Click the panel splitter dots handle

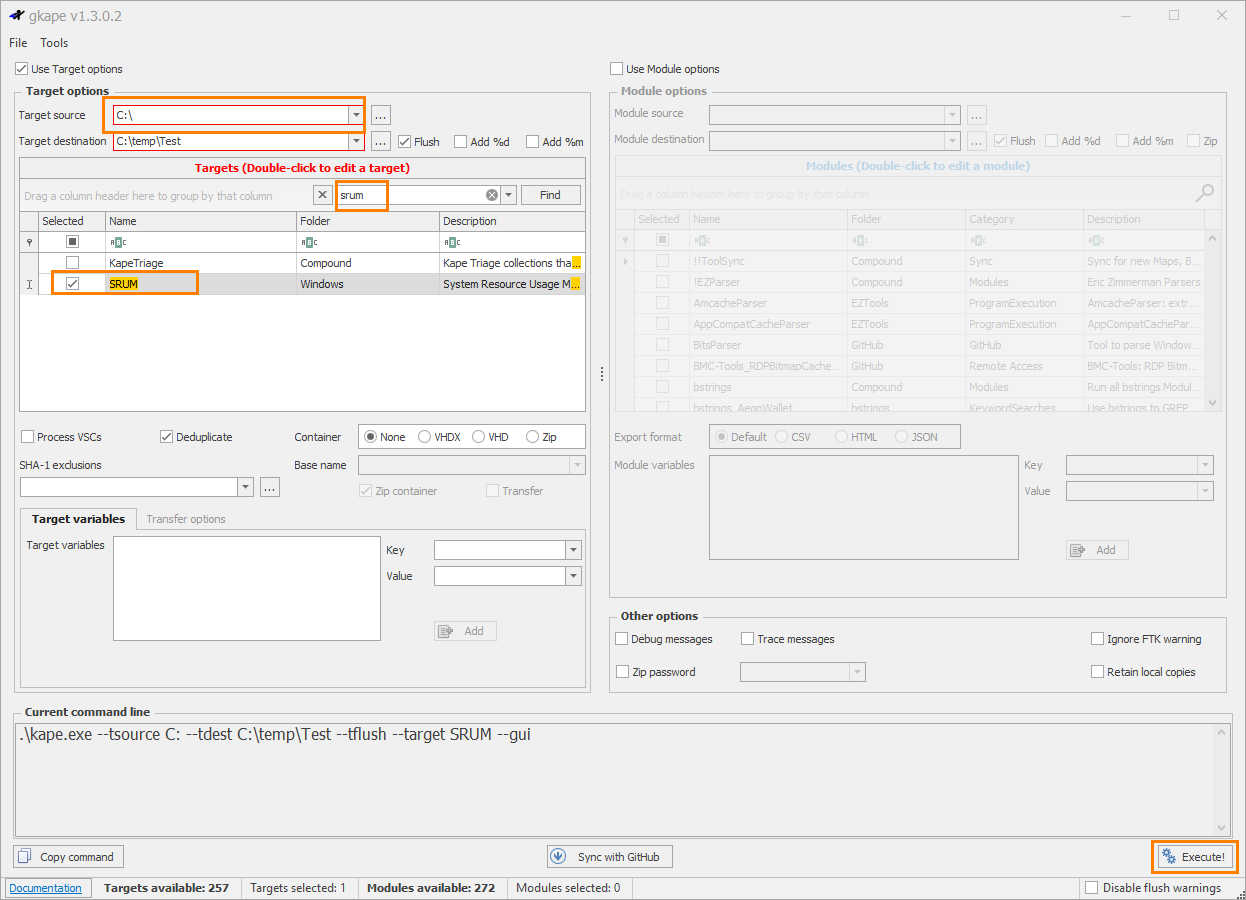click(601, 374)
